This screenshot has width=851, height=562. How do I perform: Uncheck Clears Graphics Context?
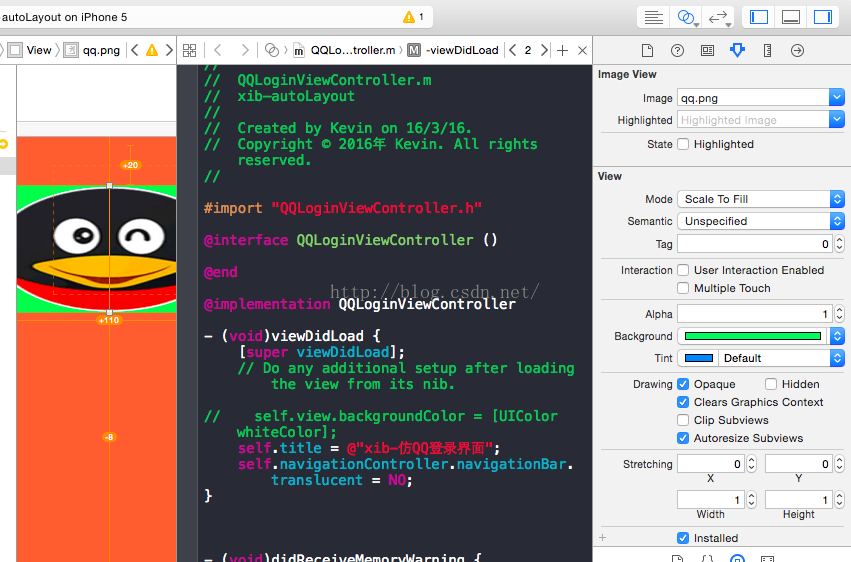[x=683, y=402]
